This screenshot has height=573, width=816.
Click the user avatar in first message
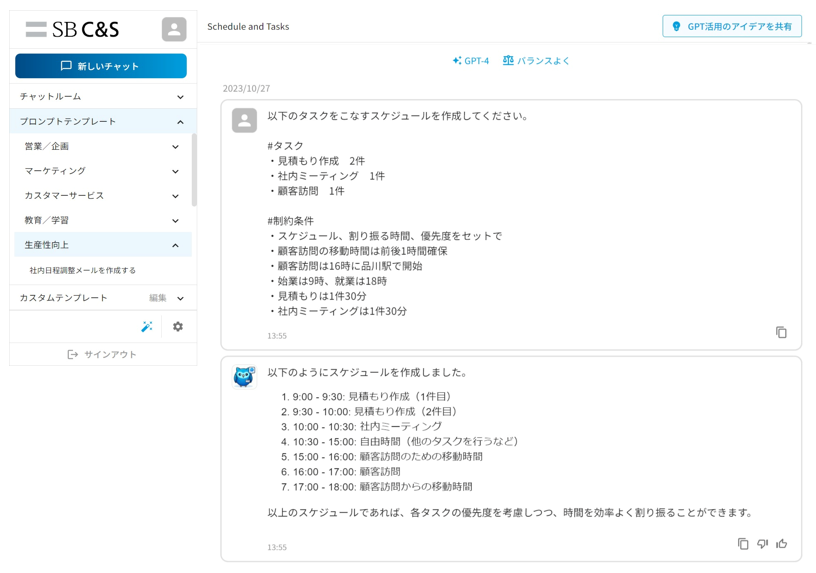pos(244,120)
